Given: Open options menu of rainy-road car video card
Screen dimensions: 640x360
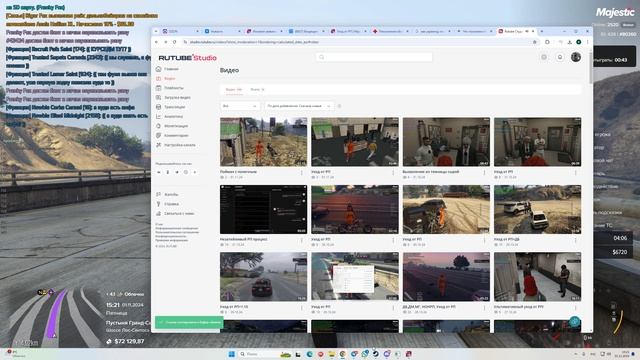Looking at the screenshot, I should [302, 308].
